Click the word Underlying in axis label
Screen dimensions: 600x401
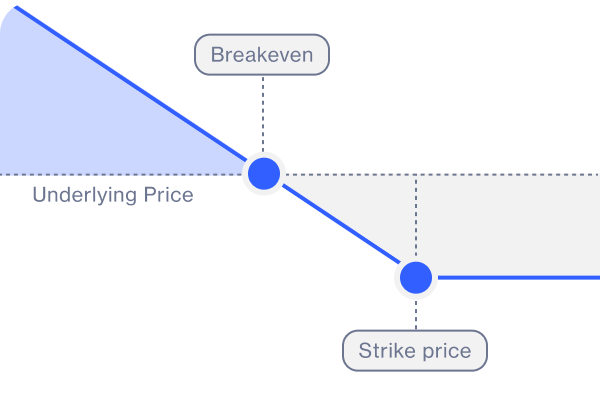pos(85,195)
